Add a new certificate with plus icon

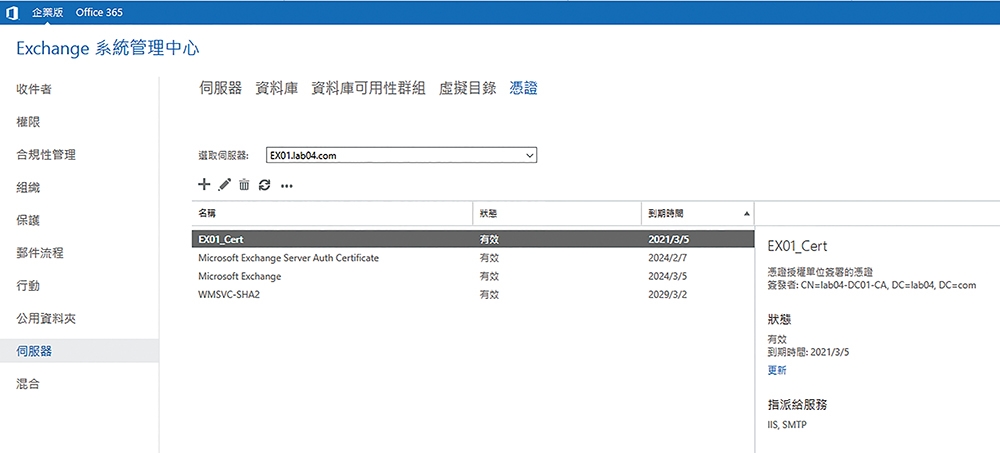[203, 185]
